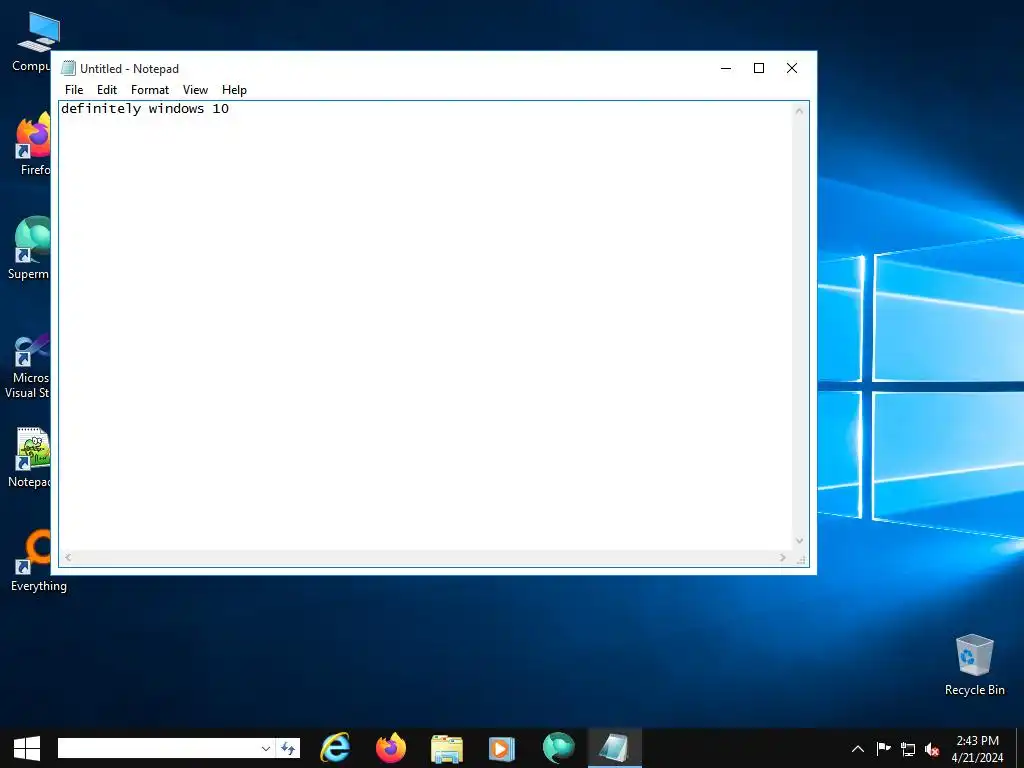
Task: Open the Edit menu in Notepad
Action: [106, 90]
